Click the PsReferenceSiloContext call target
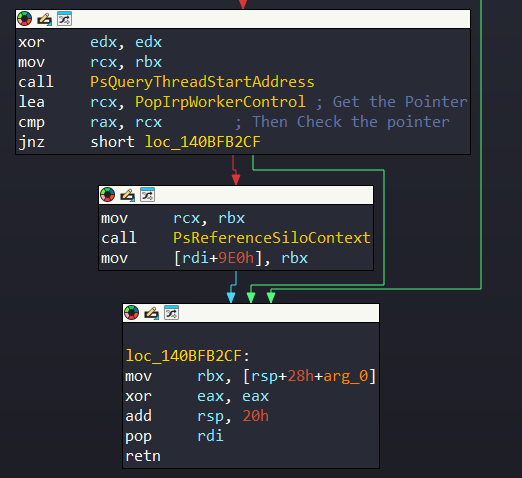This screenshot has width=522, height=478. pos(272,238)
